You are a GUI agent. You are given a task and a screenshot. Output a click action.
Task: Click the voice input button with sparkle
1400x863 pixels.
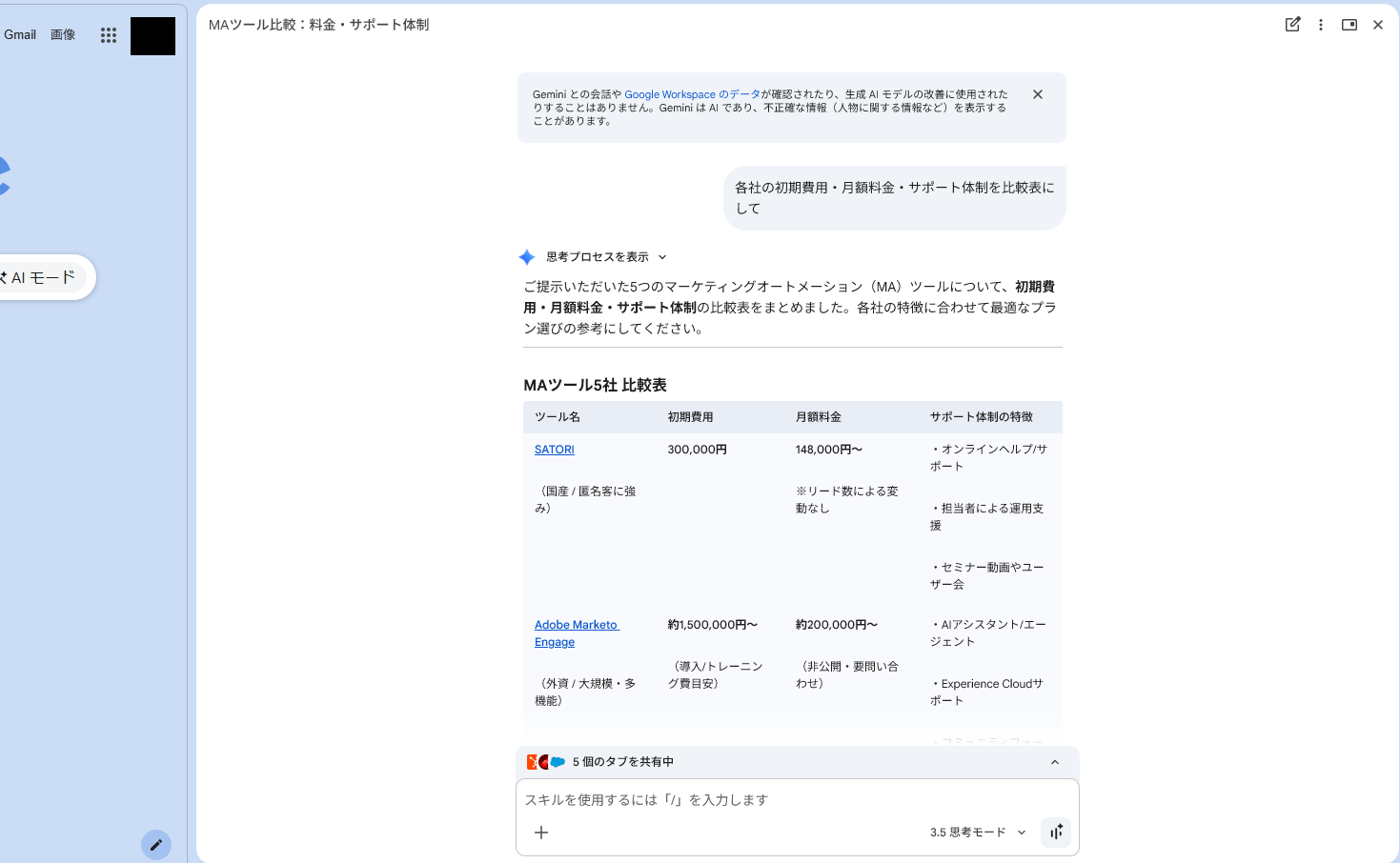1056,833
